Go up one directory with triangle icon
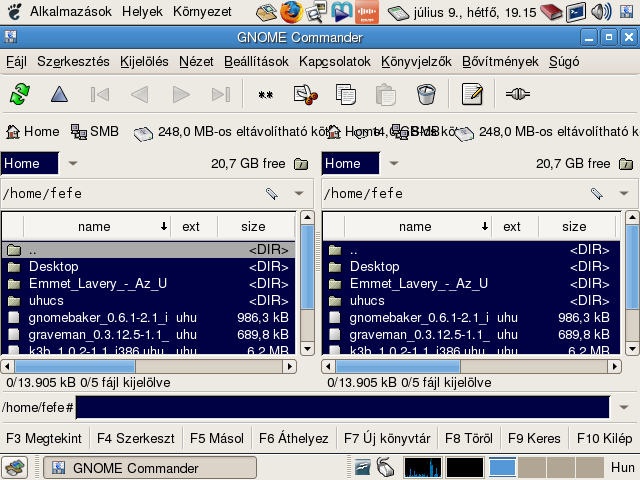 (x=59, y=94)
